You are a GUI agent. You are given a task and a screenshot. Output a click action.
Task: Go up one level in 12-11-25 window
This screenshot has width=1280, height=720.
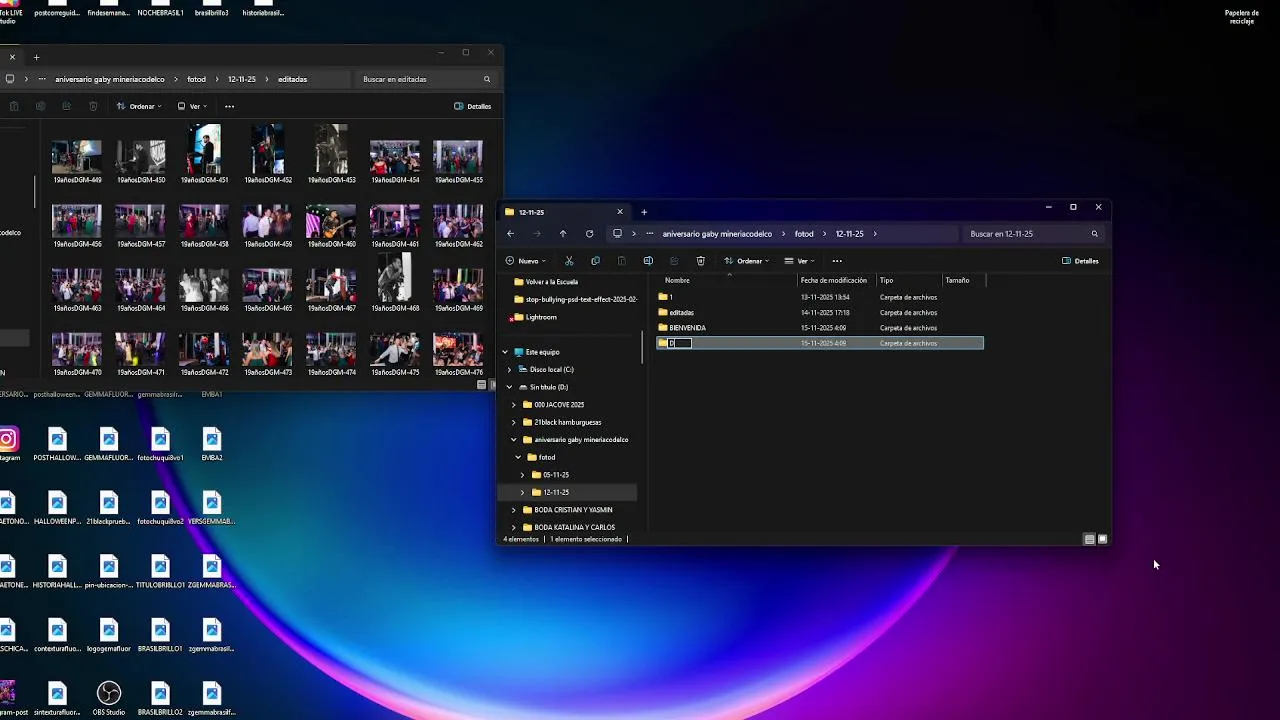click(563, 234)
